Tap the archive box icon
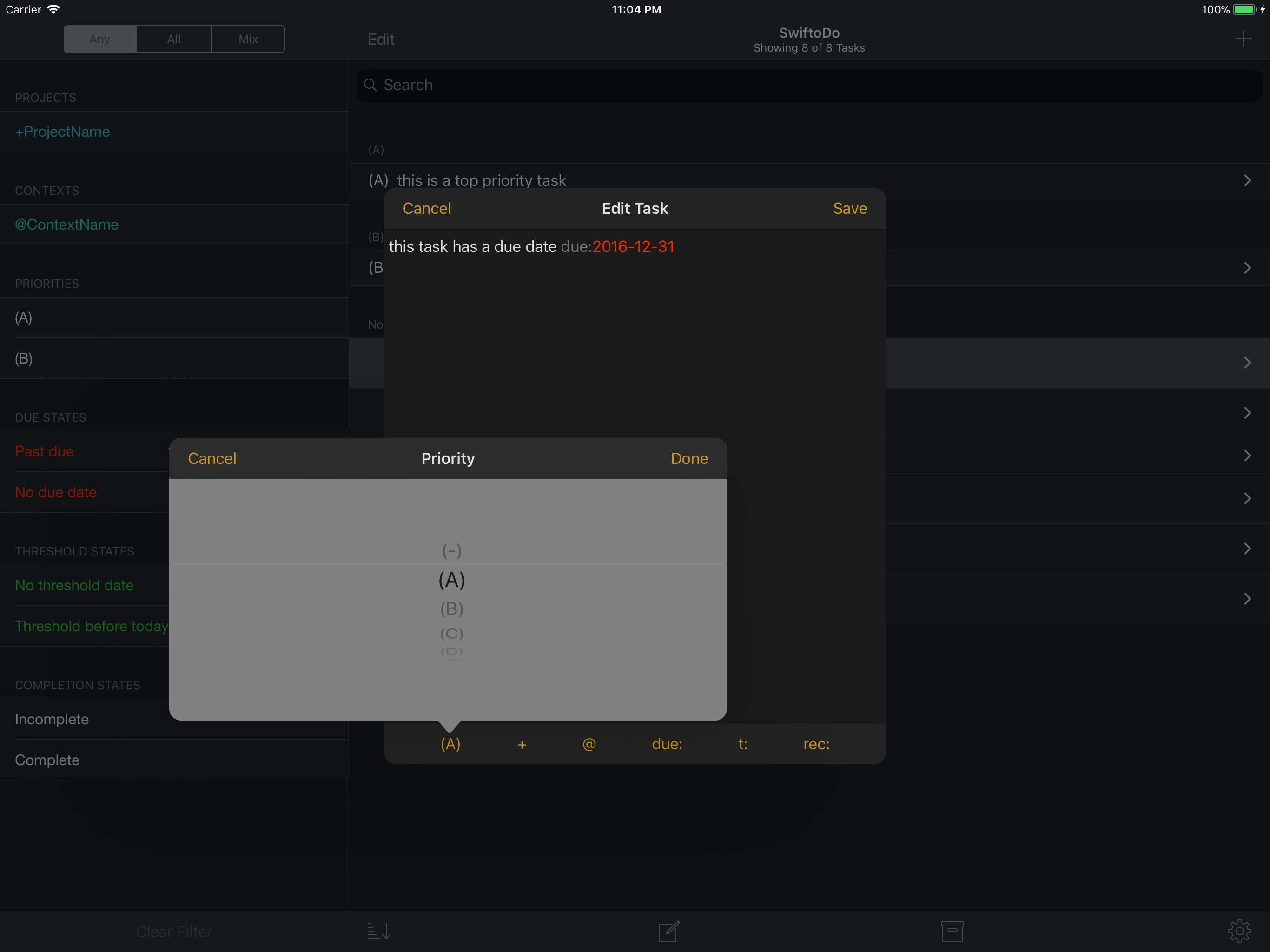Viewport: 1270px width, 952px height. (x=952, y=931)
